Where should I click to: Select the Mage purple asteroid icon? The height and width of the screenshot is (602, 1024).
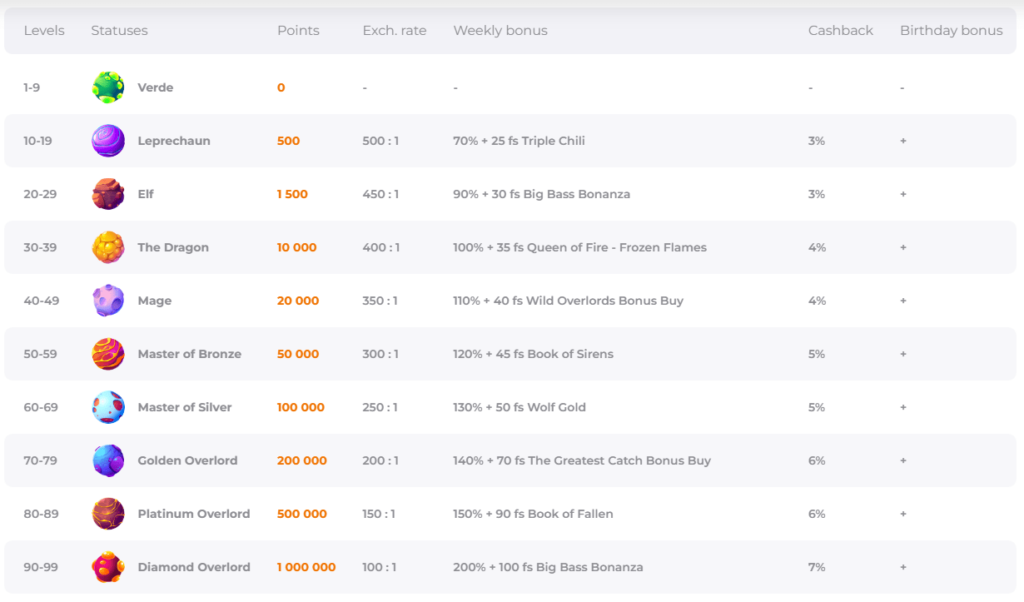coord(108,300)
